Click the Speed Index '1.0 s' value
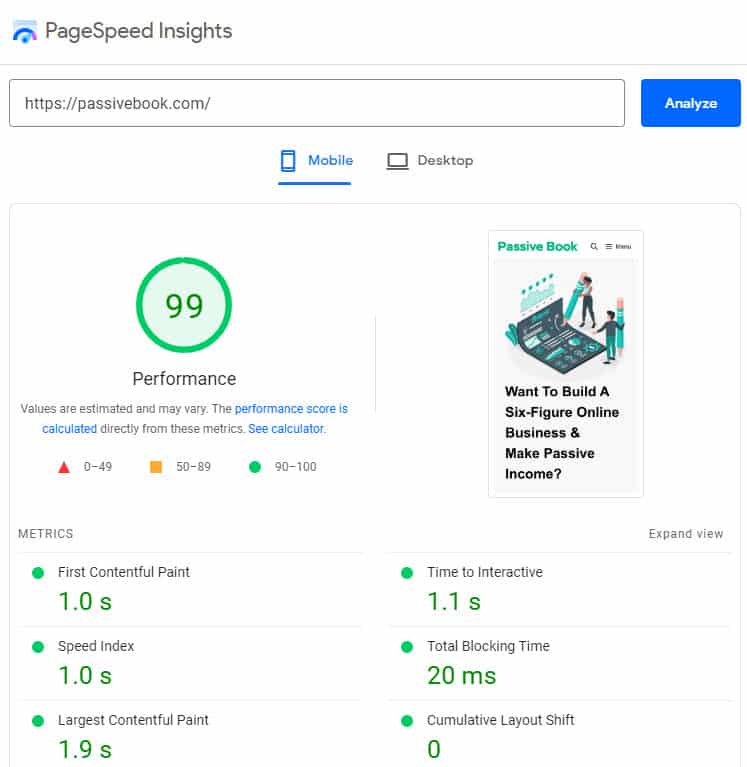Screen dimensions: 747x767 pyautogui.click(x=85, y=676)
